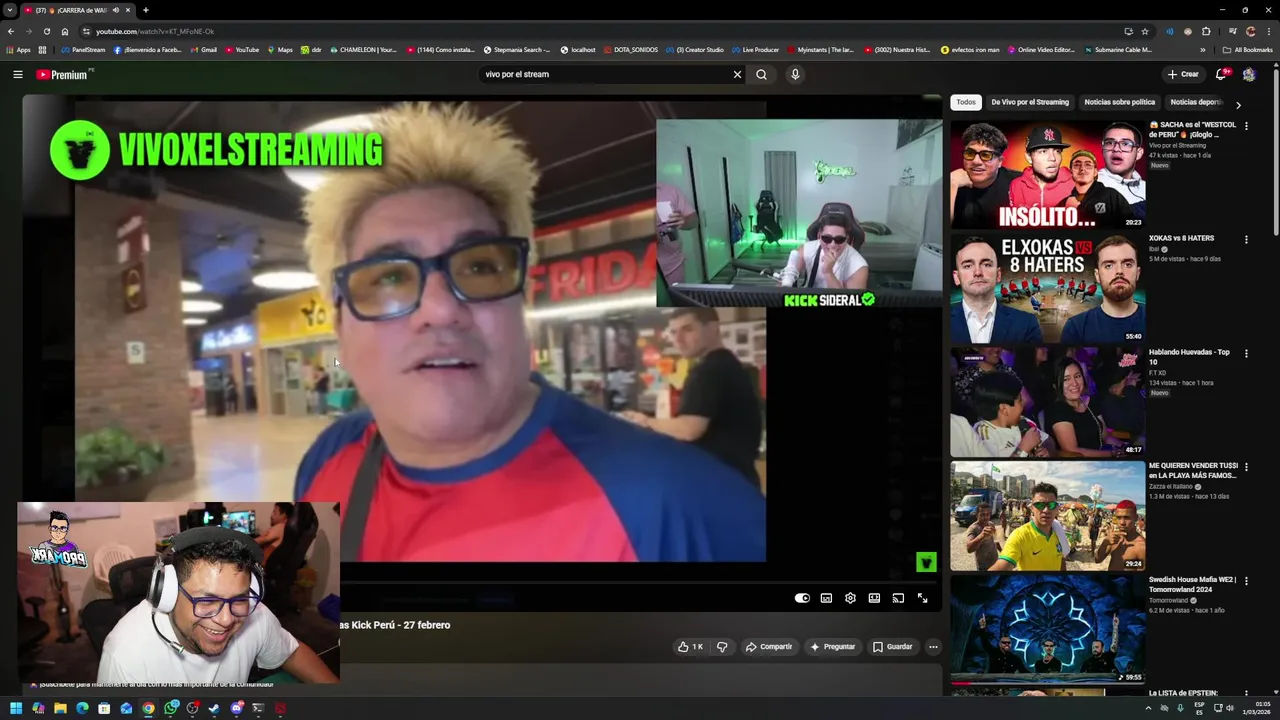Switch to theater mode
Viewport: 1280px width, 720px height.
point(874,598)
